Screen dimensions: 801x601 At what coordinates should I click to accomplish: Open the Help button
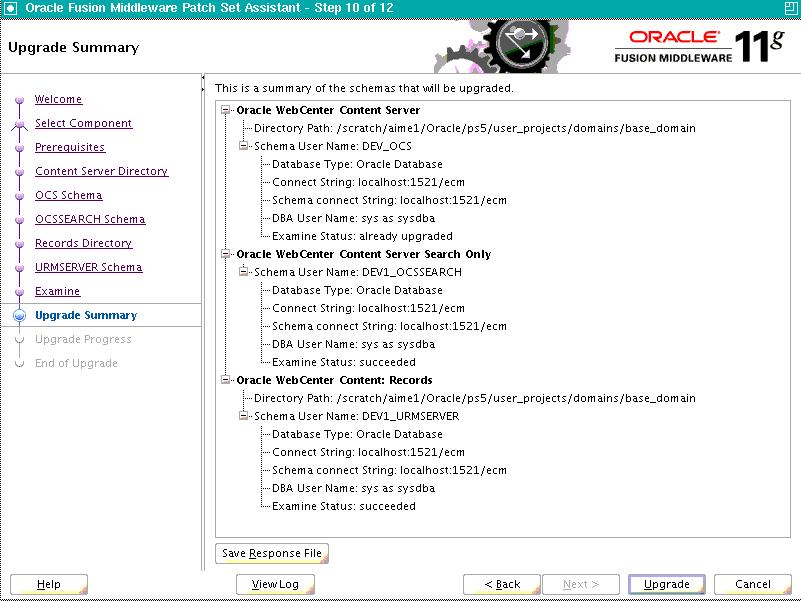(49, 584)
